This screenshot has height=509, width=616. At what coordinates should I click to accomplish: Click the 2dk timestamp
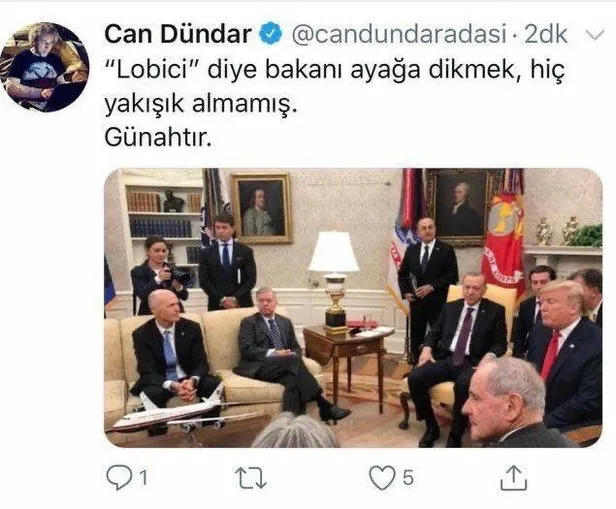click(546, 34)
